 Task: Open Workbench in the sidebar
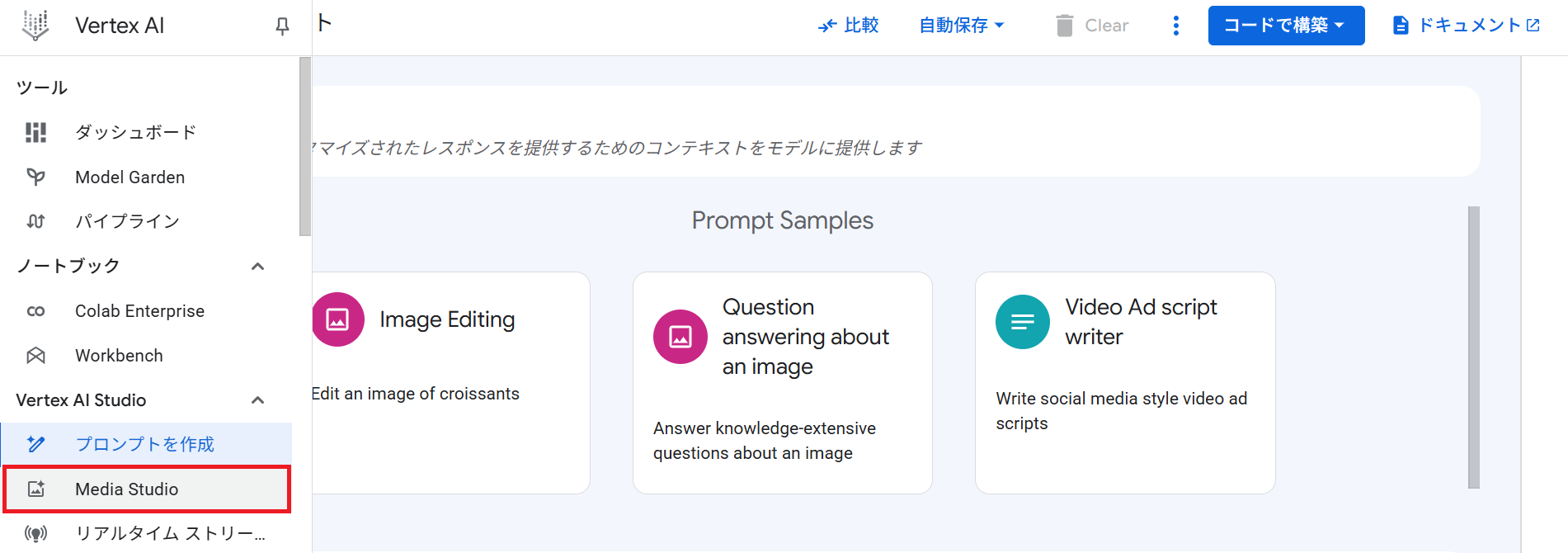pos(146,356)
